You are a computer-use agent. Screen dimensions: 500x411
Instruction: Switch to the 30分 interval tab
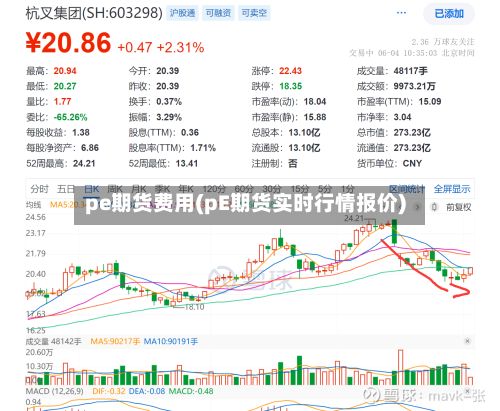272,189
